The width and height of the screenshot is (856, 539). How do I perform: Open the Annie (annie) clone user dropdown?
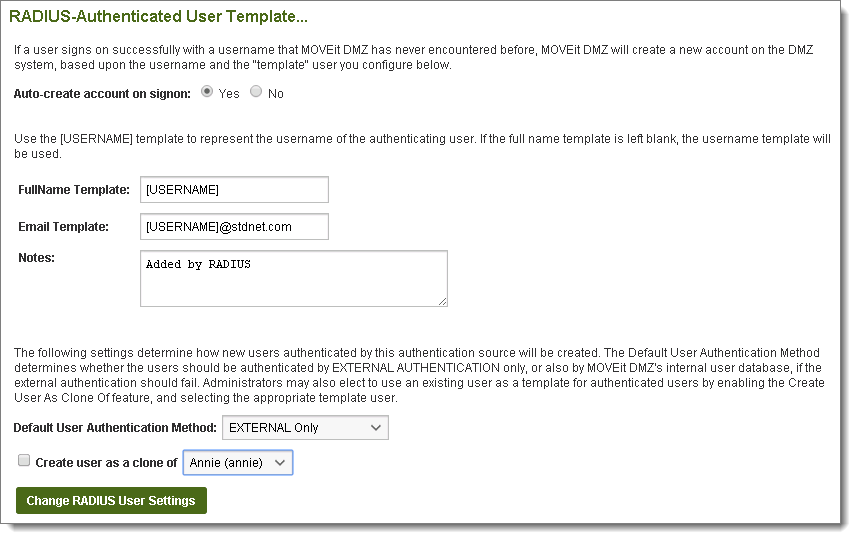238,463
